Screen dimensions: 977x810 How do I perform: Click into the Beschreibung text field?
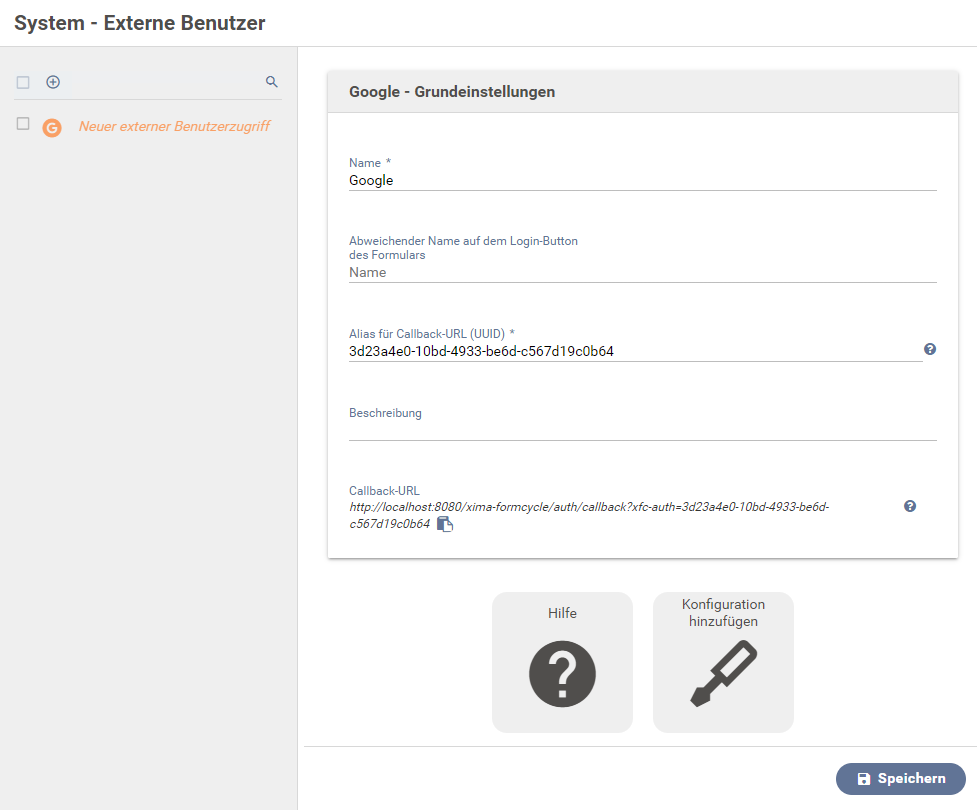click(640, 430)
